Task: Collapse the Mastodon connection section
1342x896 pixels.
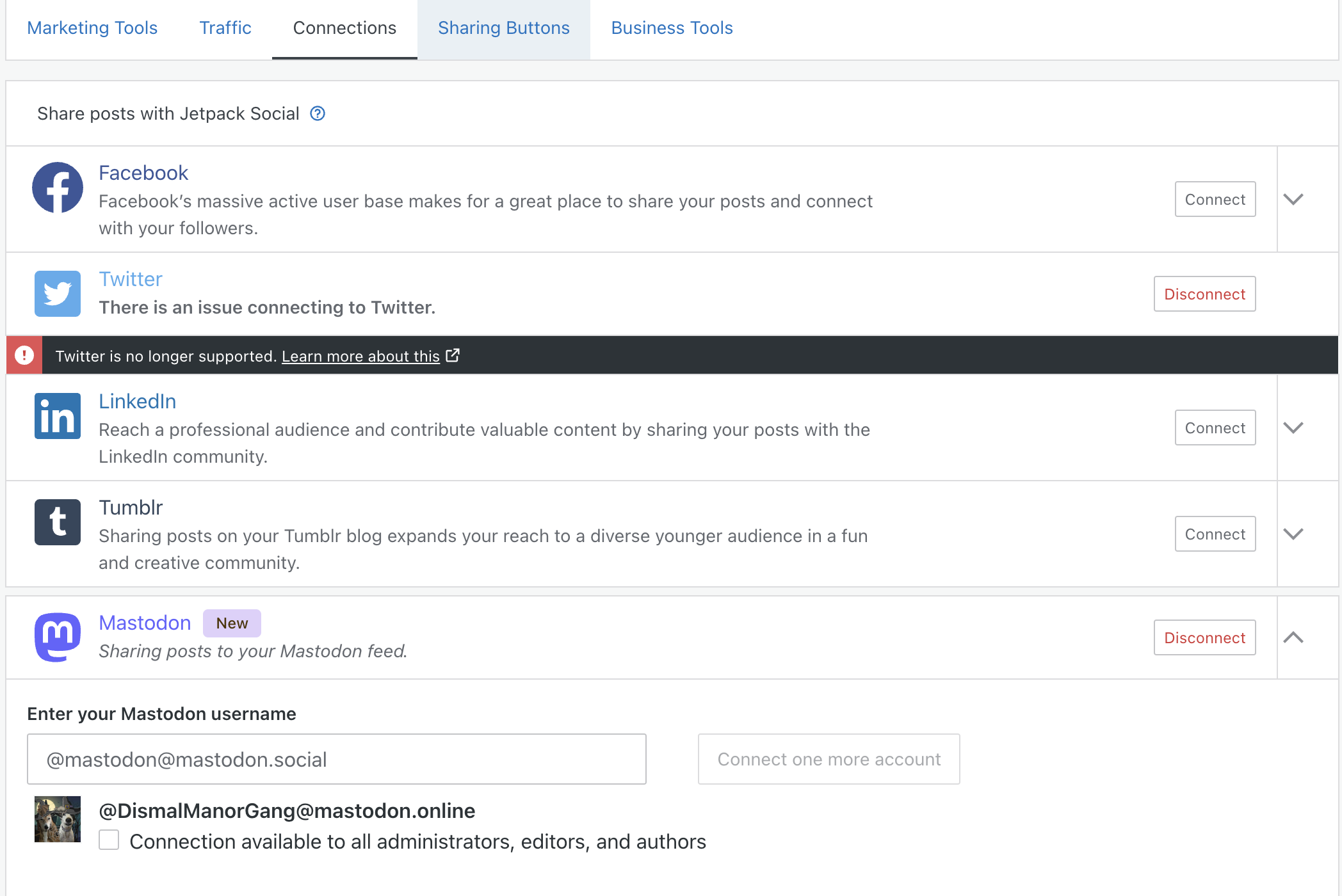Action: point(1293,637)
